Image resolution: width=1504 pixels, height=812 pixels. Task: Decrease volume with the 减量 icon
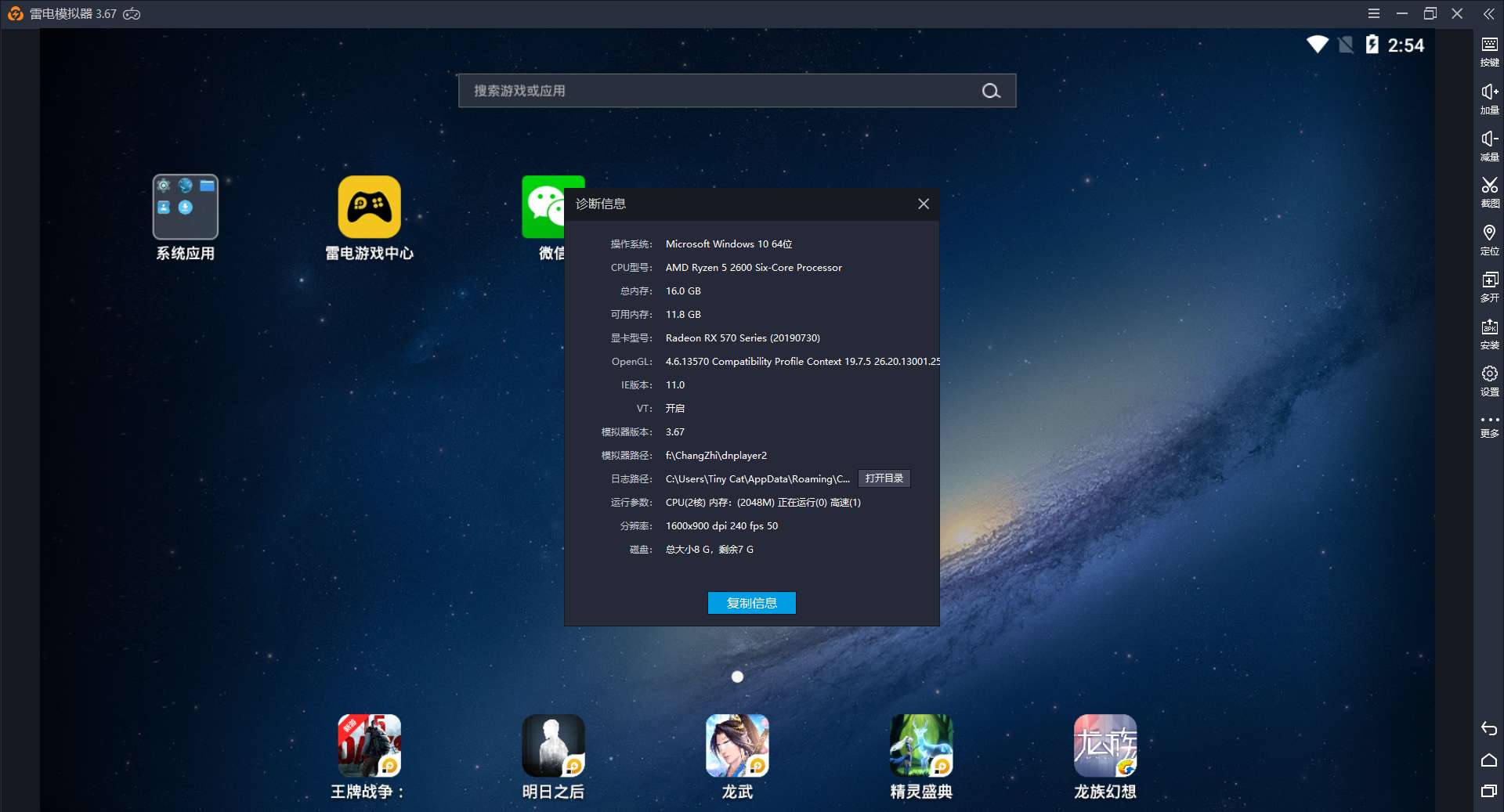(1489, 144)
